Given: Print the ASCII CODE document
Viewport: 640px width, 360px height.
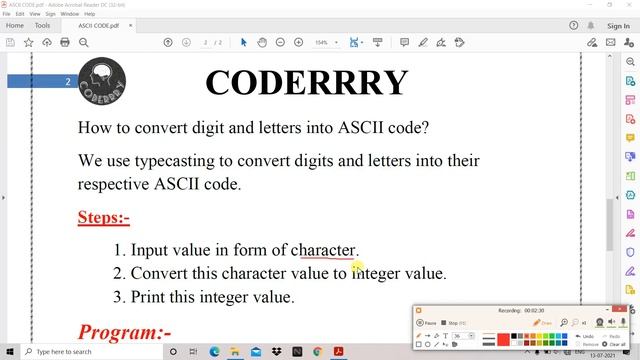Looking at the screenshot, I should (65, 42).
